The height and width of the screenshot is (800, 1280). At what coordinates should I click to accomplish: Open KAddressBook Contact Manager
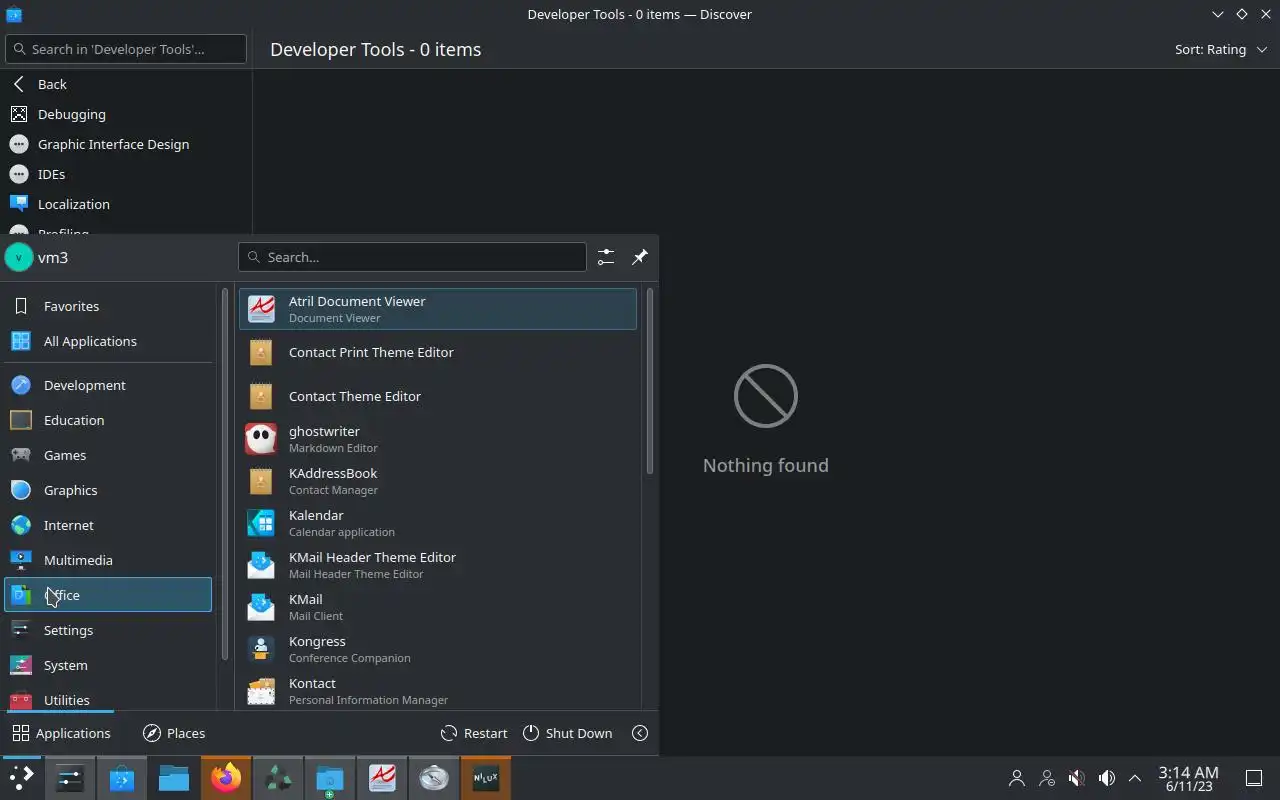point(437,481)
